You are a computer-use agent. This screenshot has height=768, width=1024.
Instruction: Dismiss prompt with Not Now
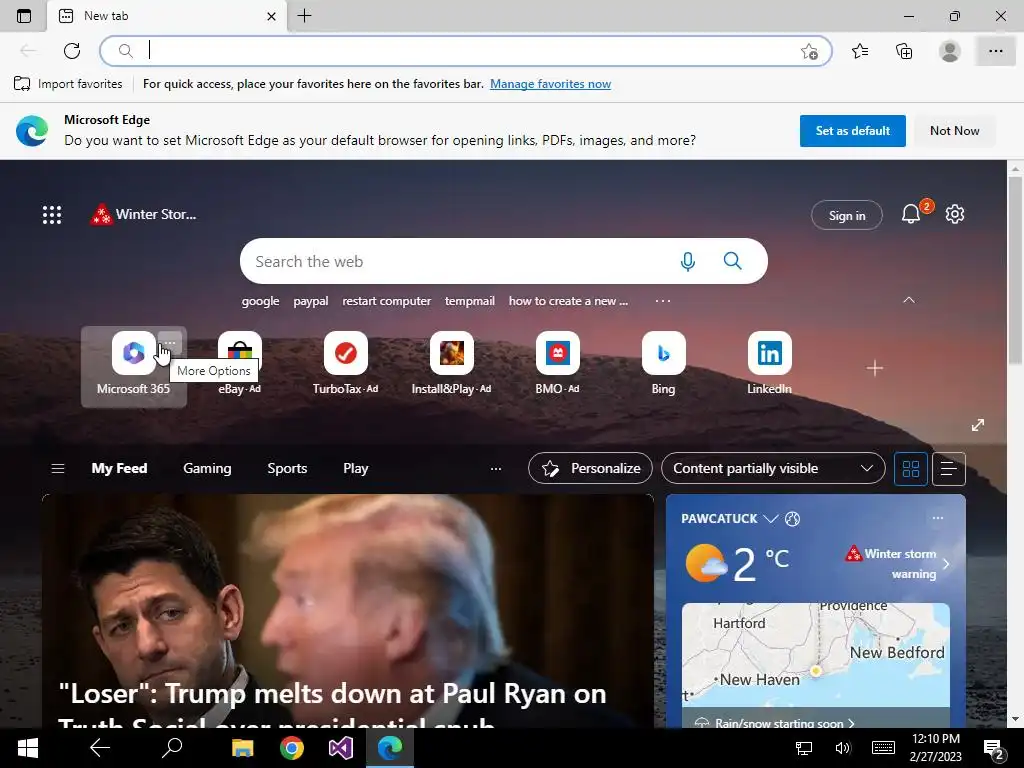pos(954,131)
